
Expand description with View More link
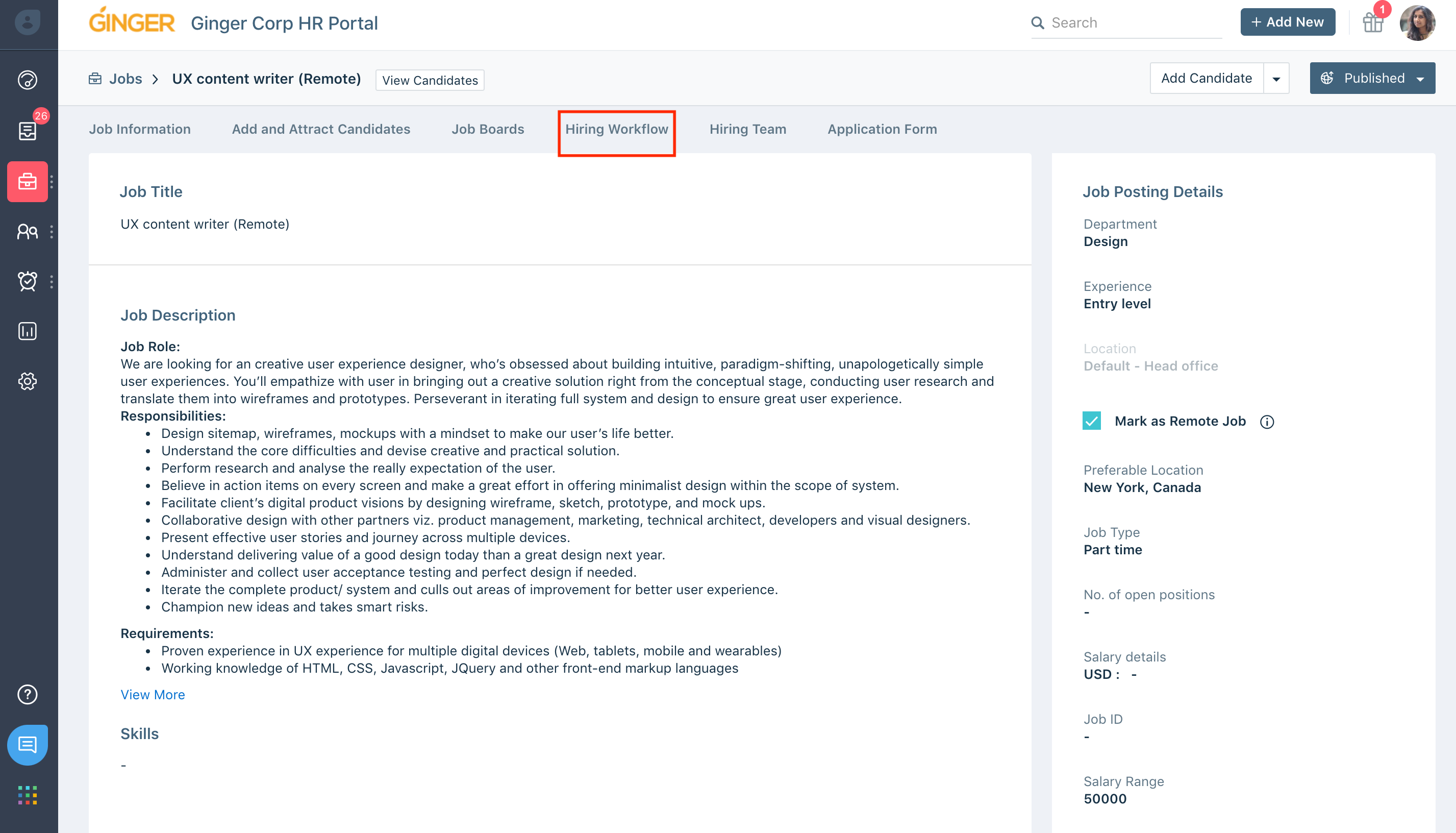[153, 695]
